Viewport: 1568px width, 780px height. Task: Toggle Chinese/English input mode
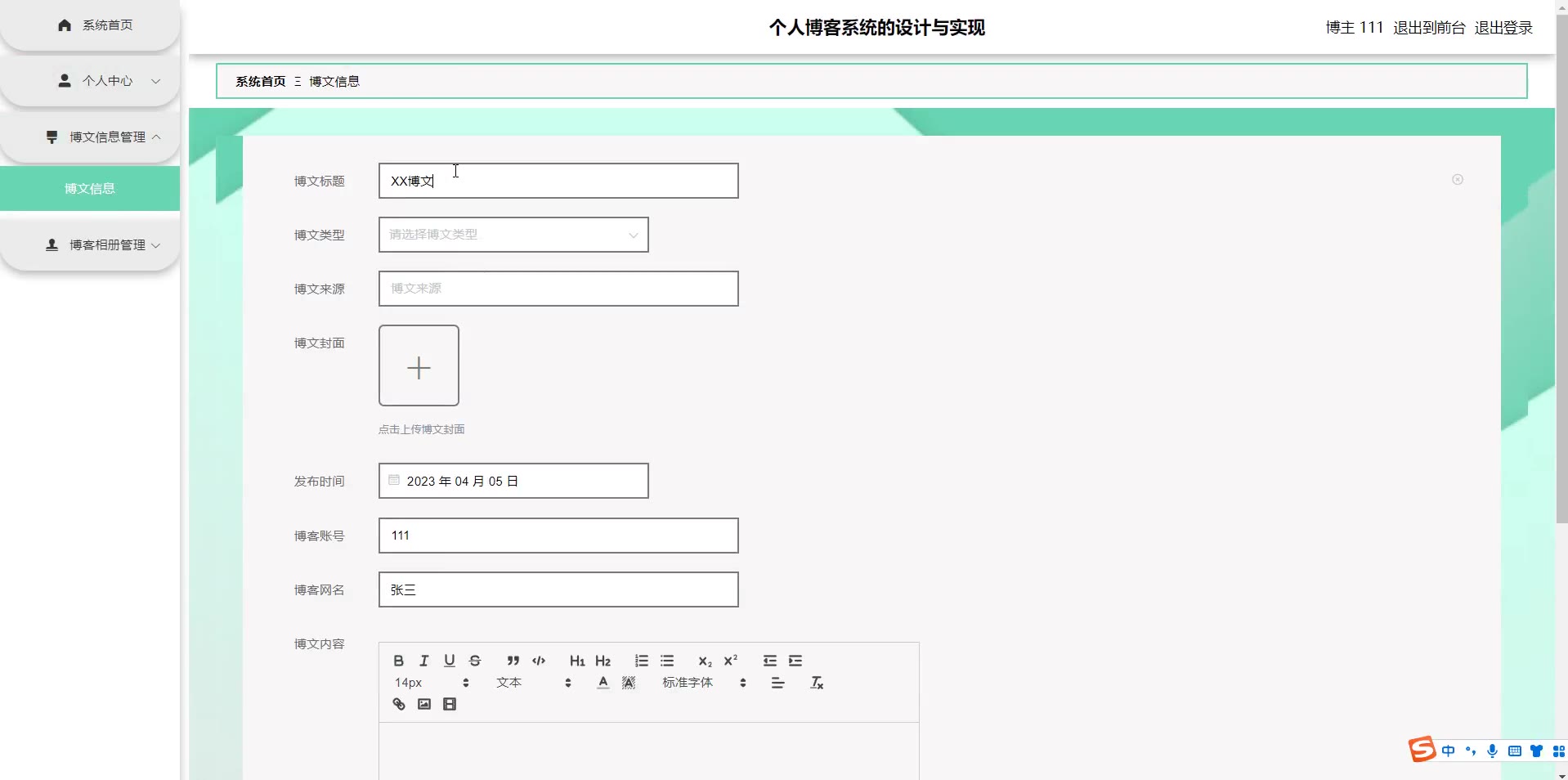(x=1449, y=751)
